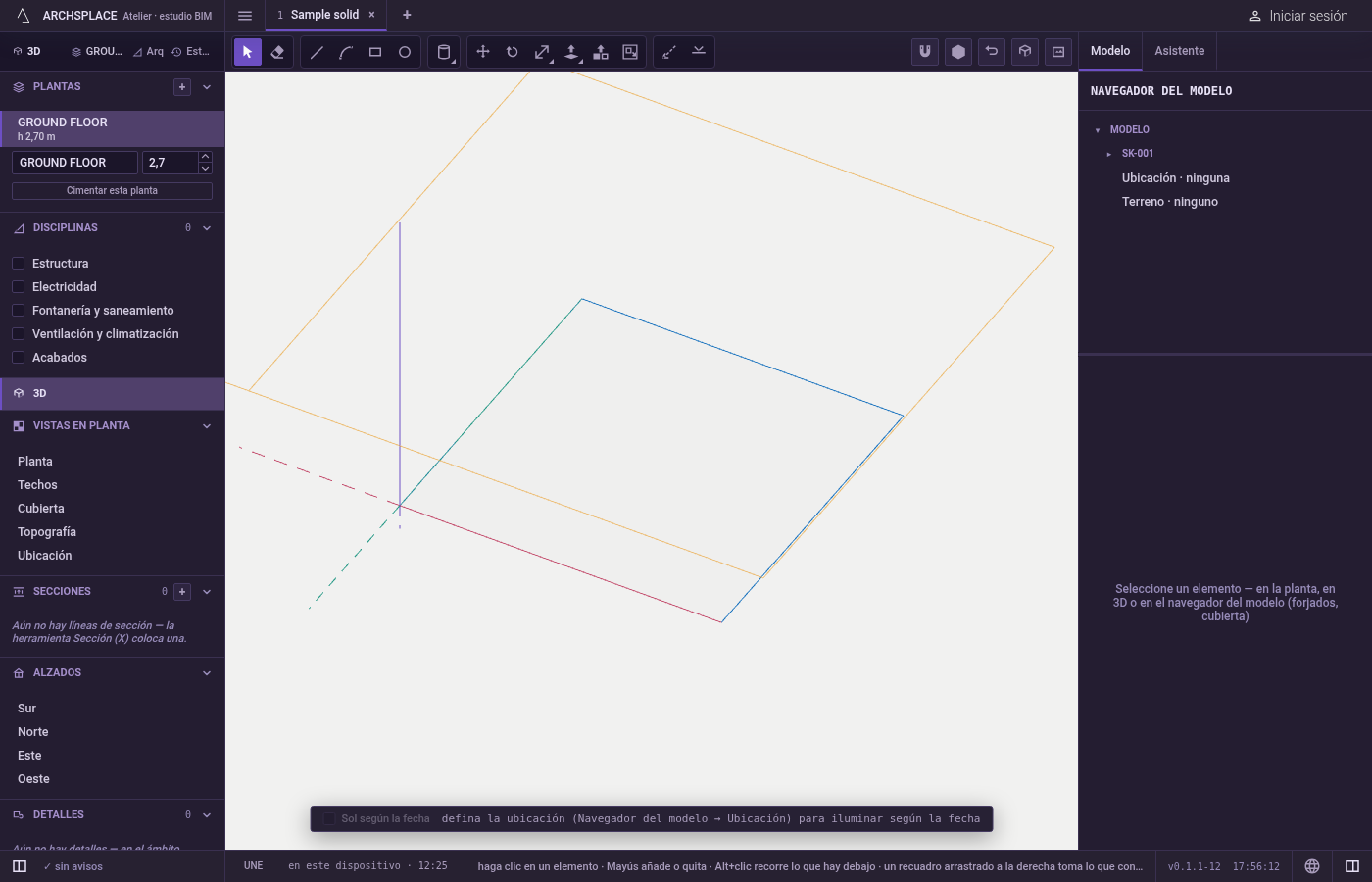Select the arrow selection tool
Viewport: 1372px width, 882px height.
(248, 52)
